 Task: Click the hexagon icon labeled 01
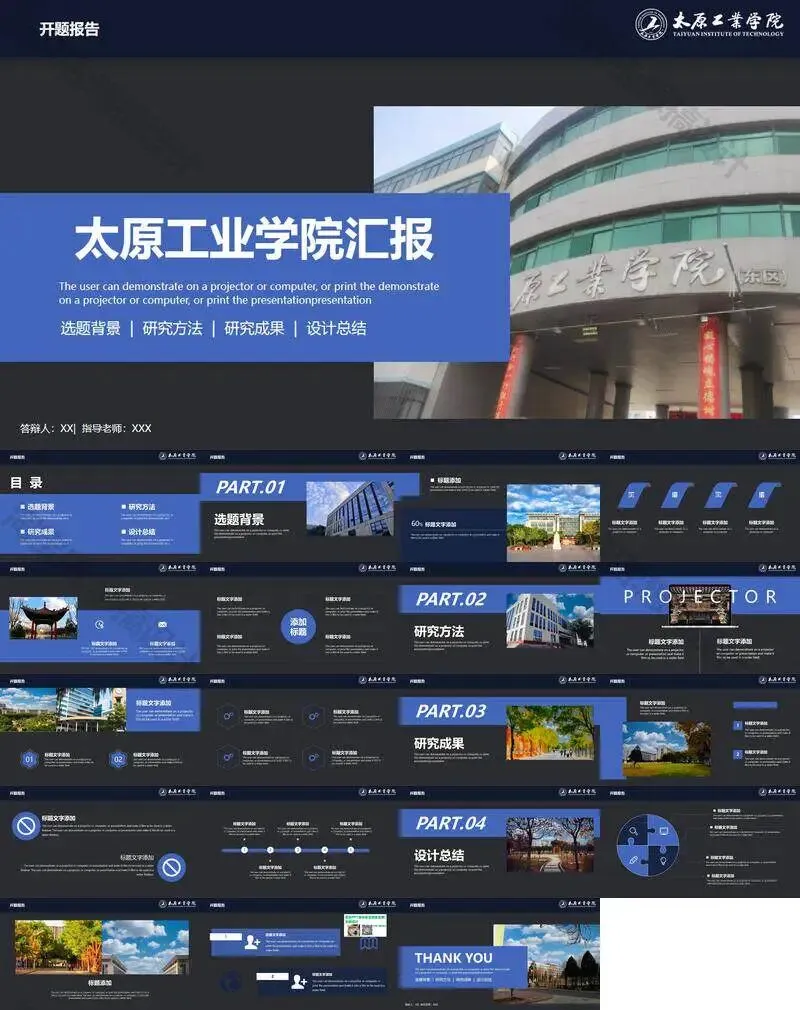29,759
